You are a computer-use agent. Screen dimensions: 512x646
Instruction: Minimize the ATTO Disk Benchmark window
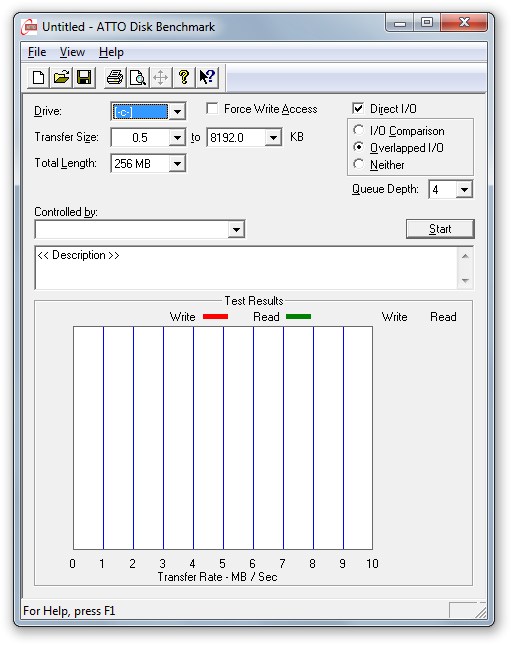[400, 23]
